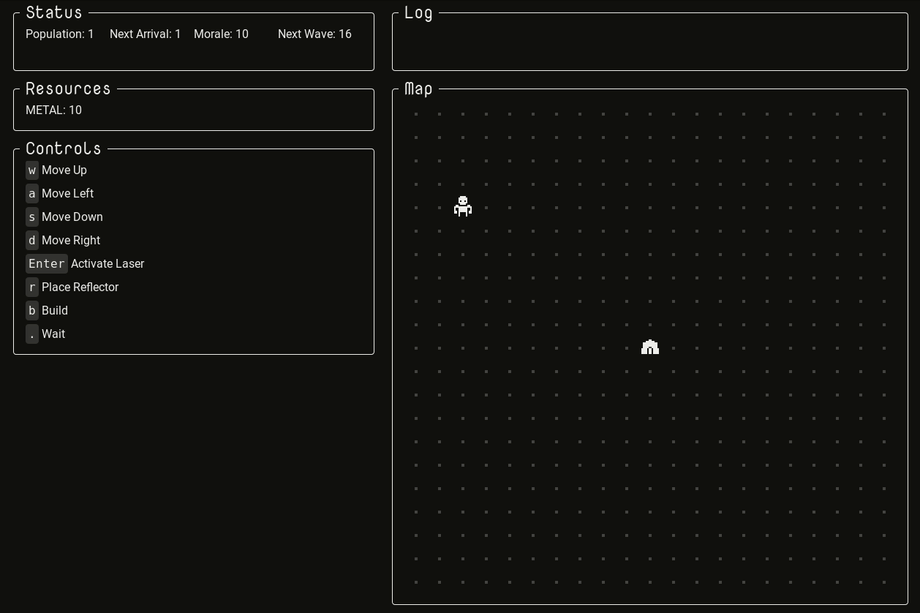The width and height of the screenshot is (920, 613).
Task: Select the METAL resource amount
Action: tap(54, 110)
